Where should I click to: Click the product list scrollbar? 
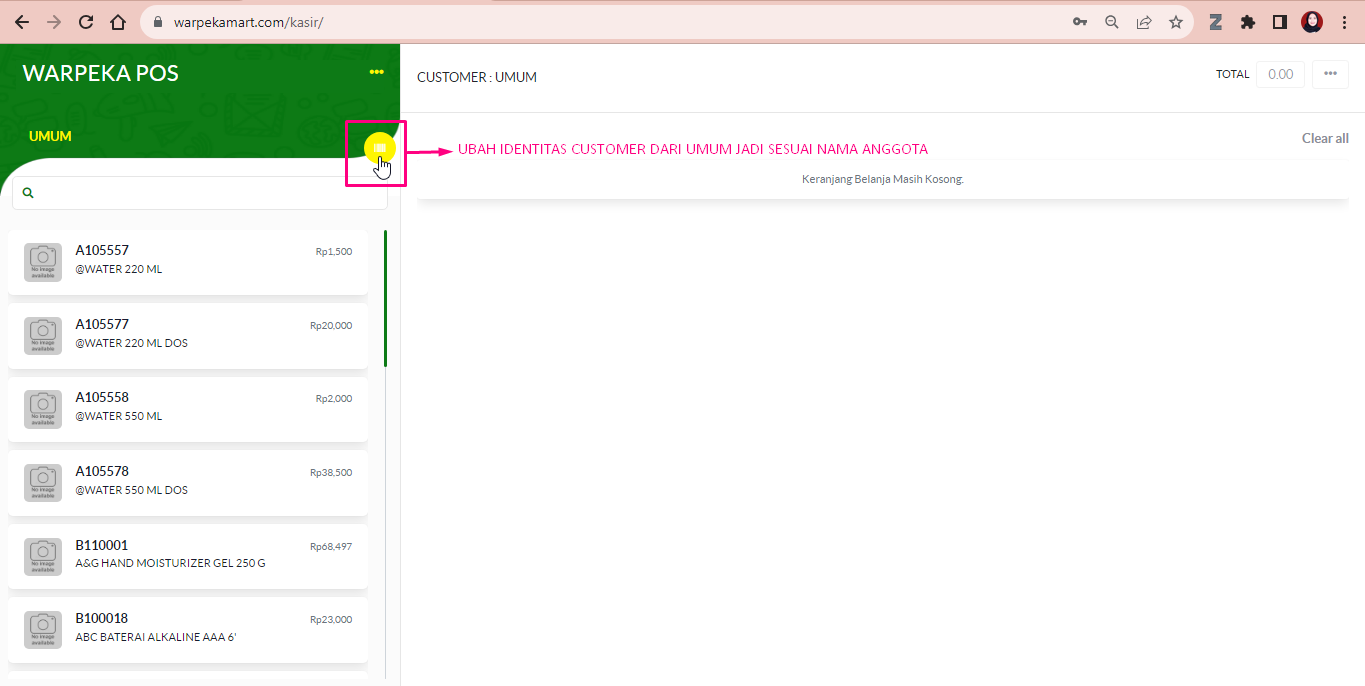[386, 299]
